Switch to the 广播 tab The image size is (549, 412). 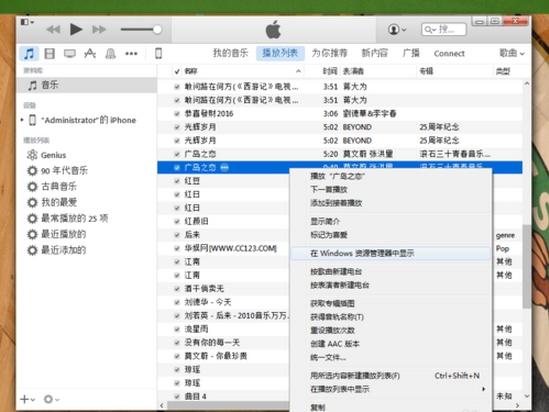tap(411, 53)
